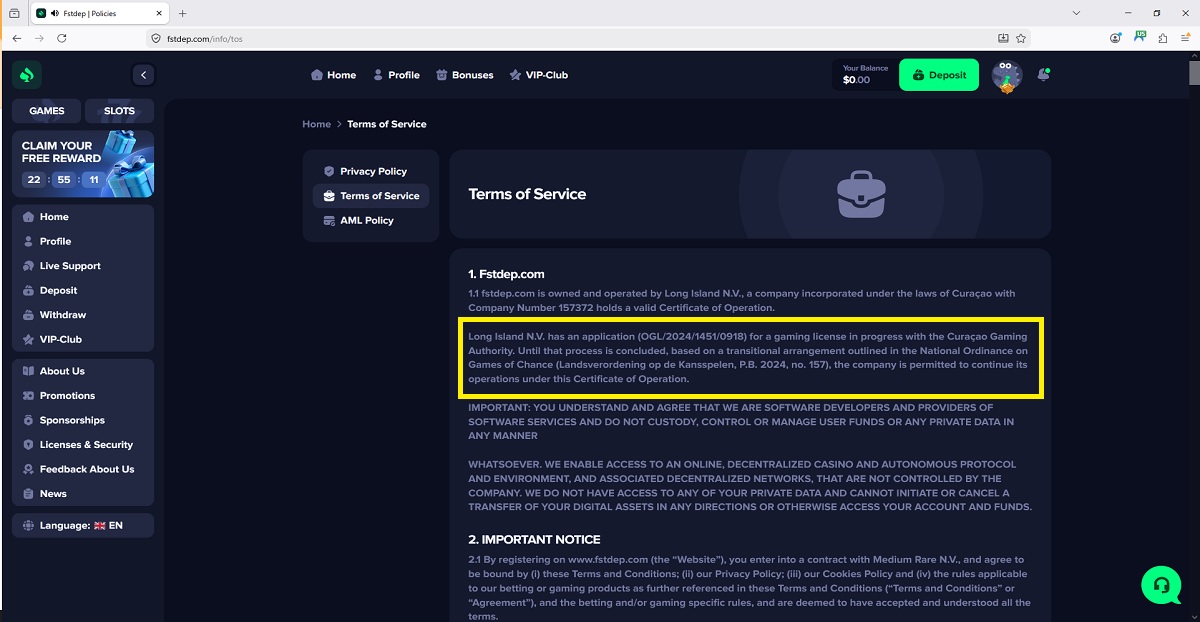The image size is (1200, 622).
Task: Select AML Policy in policies menu
Action: click(371, 220)
